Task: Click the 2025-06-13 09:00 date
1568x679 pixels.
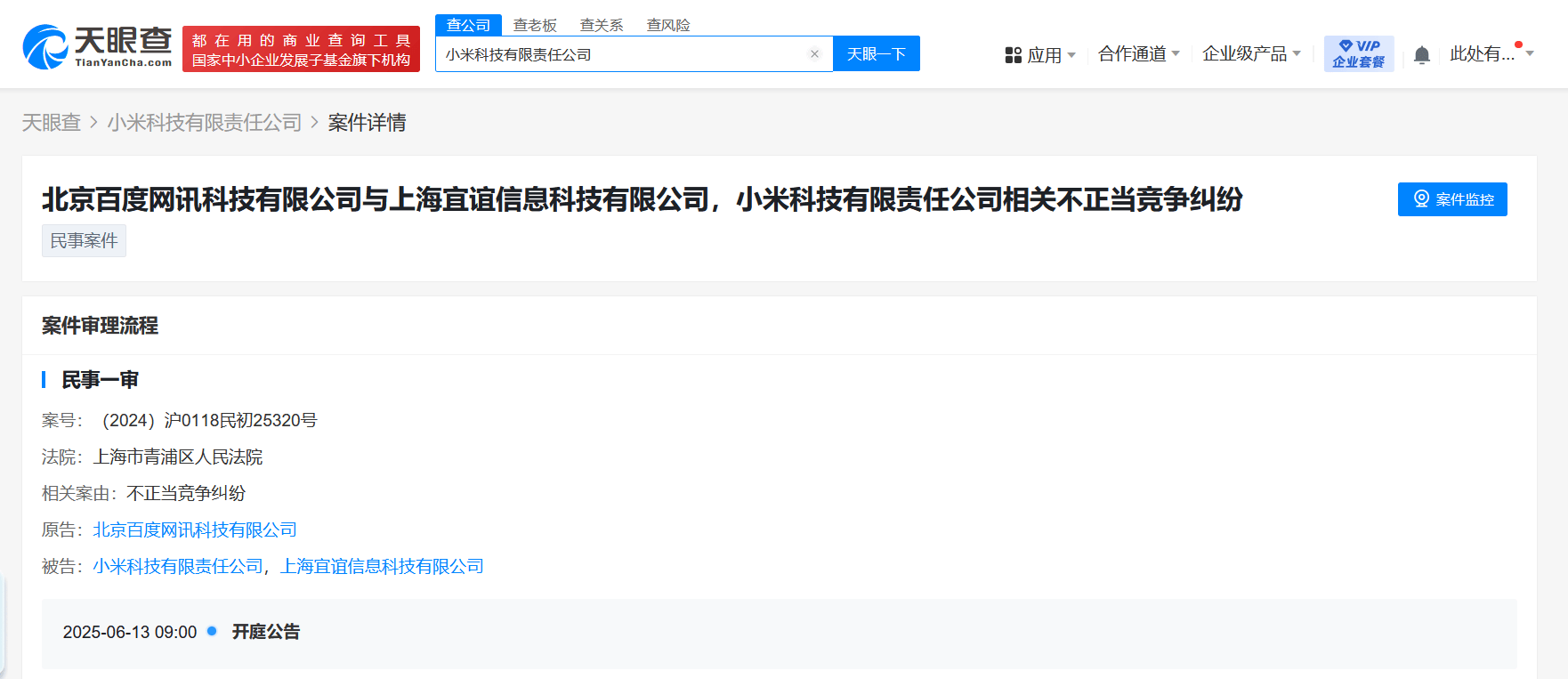Action: (130, 632)
